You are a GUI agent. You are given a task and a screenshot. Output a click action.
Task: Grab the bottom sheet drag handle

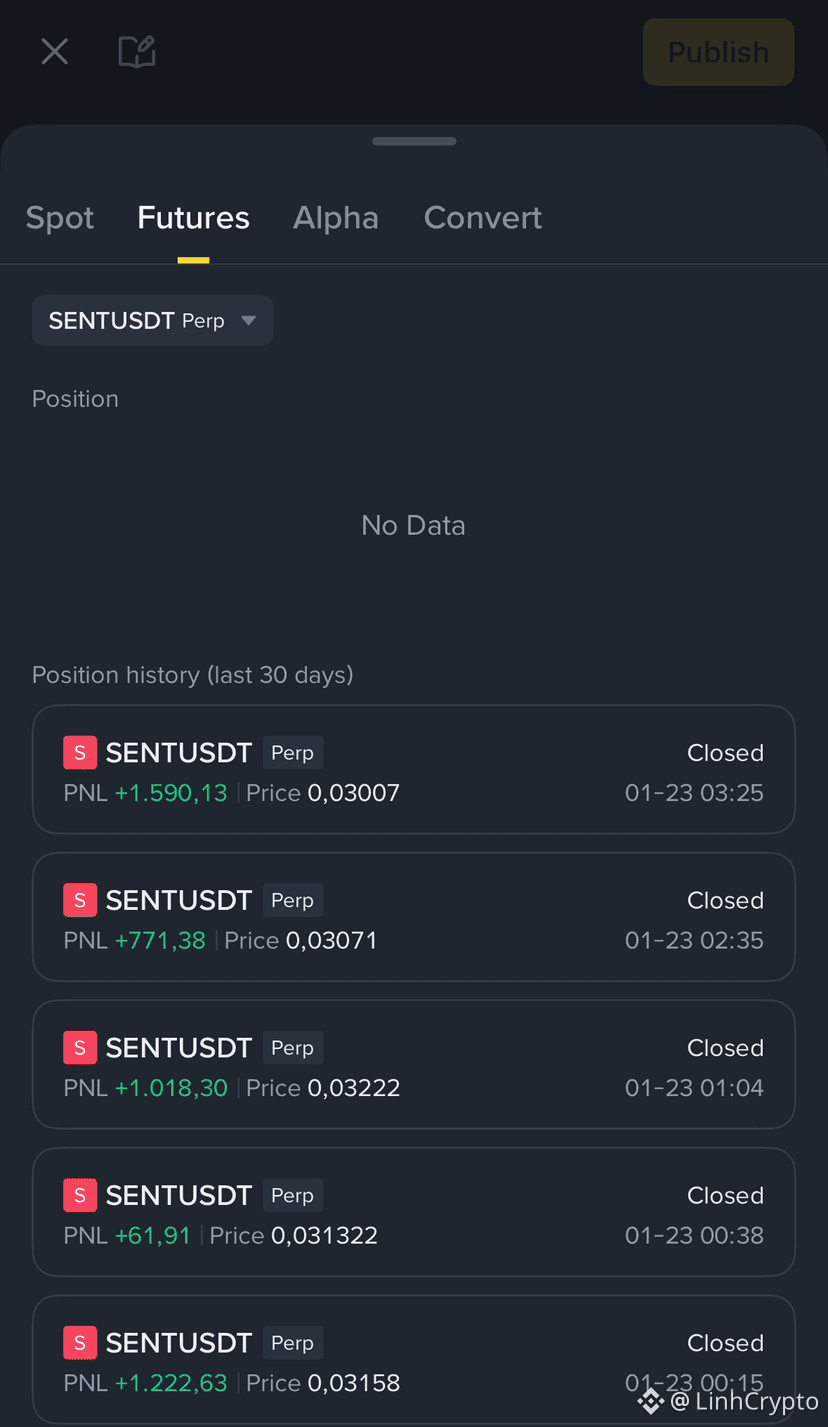[x=414, y=141]
